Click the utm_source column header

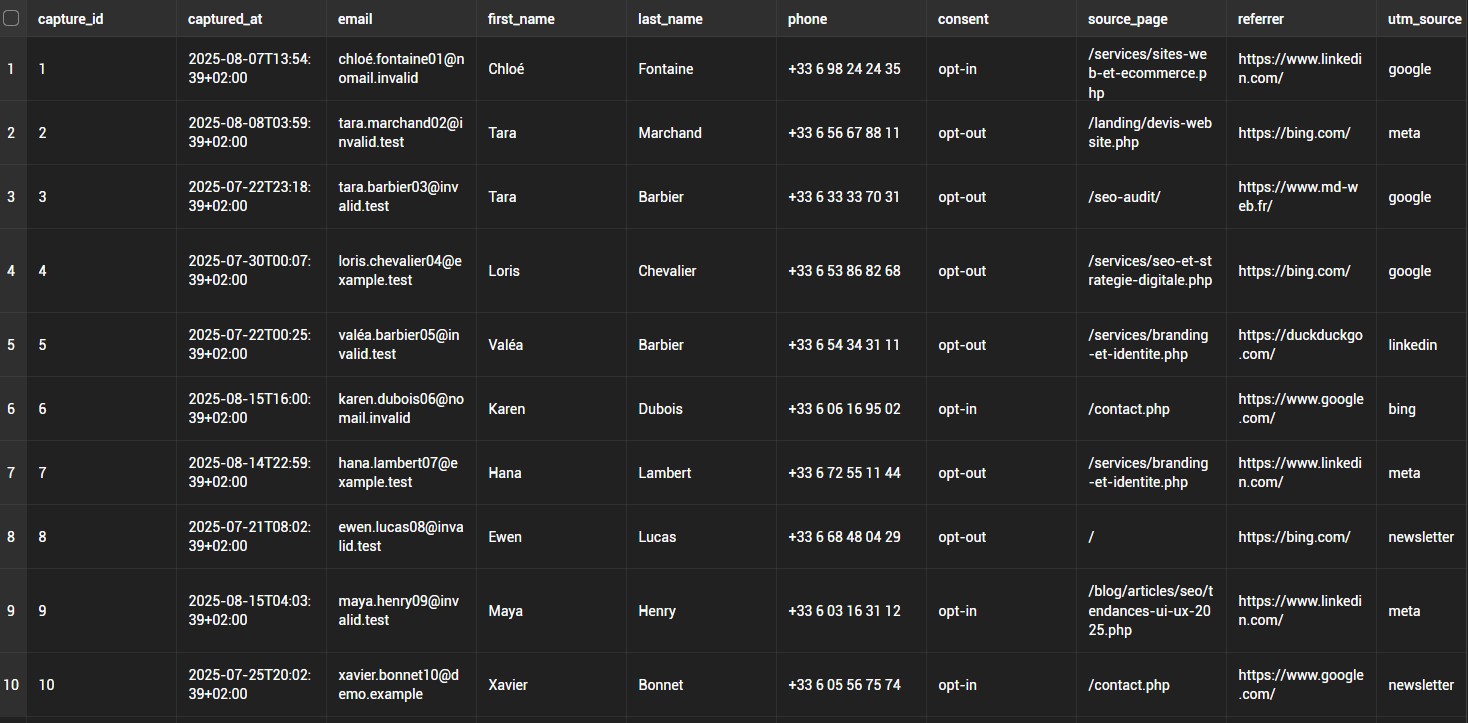tap(1424, 19)
